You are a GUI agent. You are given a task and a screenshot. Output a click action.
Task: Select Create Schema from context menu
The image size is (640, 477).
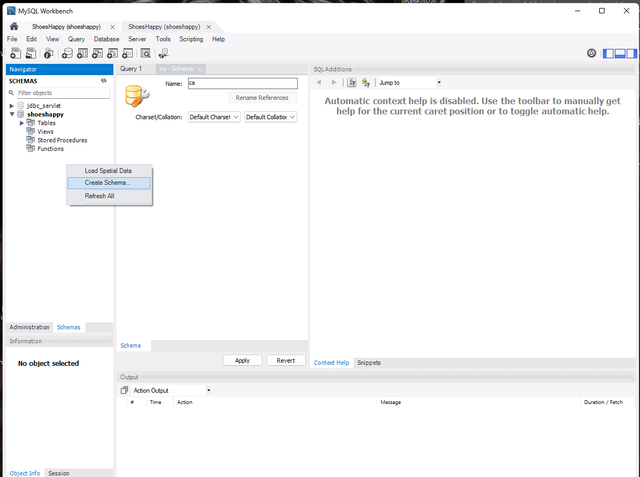point(109,183)
